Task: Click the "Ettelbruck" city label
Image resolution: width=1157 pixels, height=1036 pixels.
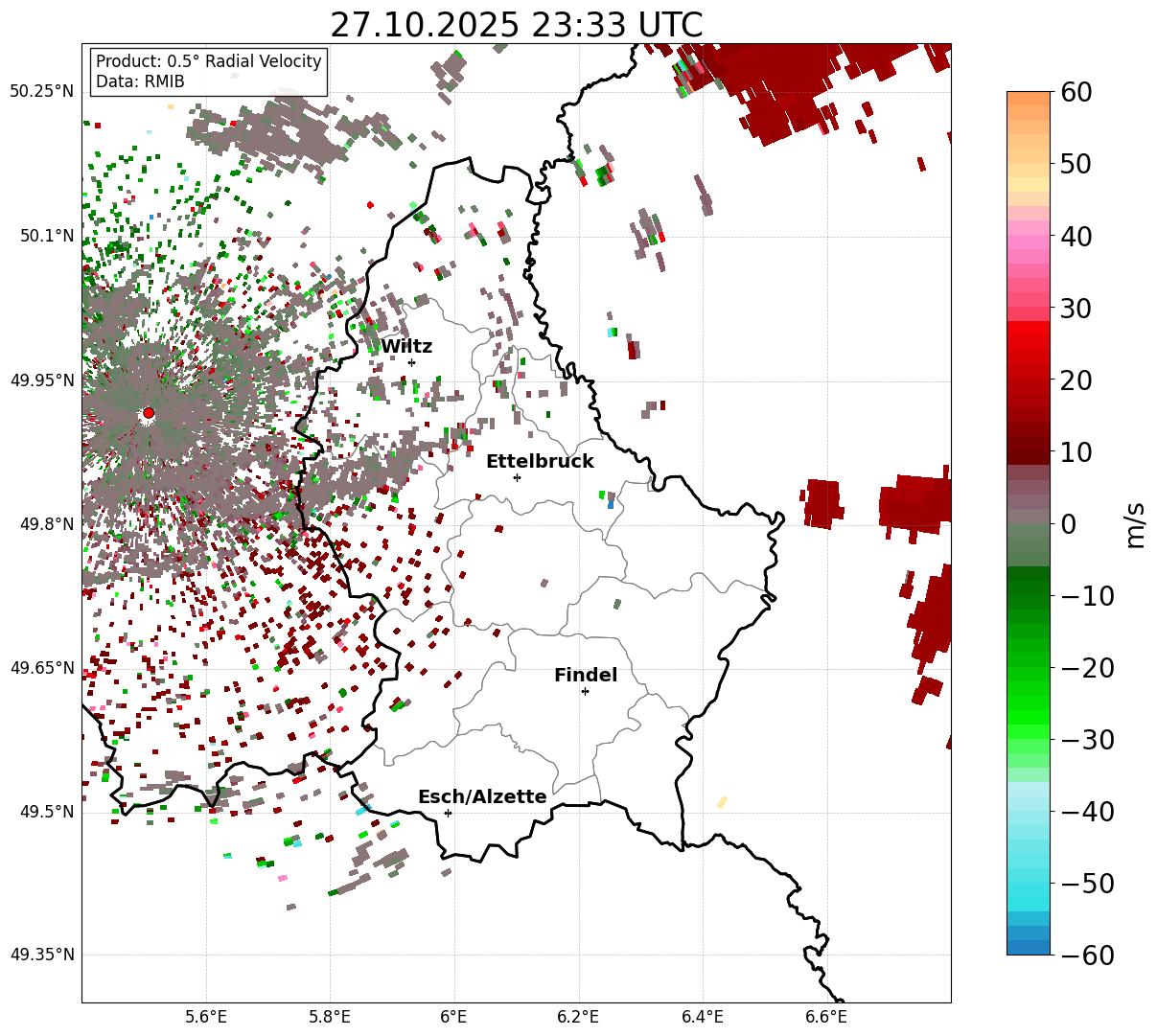Action: (x=540, y=461)
